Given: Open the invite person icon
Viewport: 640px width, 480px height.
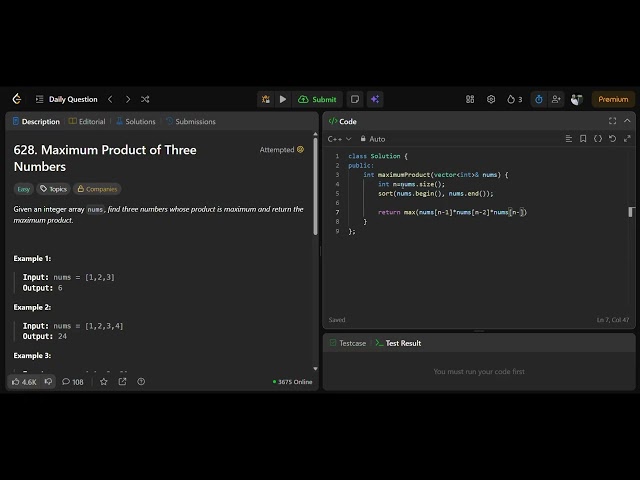Looking at the screenshot, I should pos(556,99).
